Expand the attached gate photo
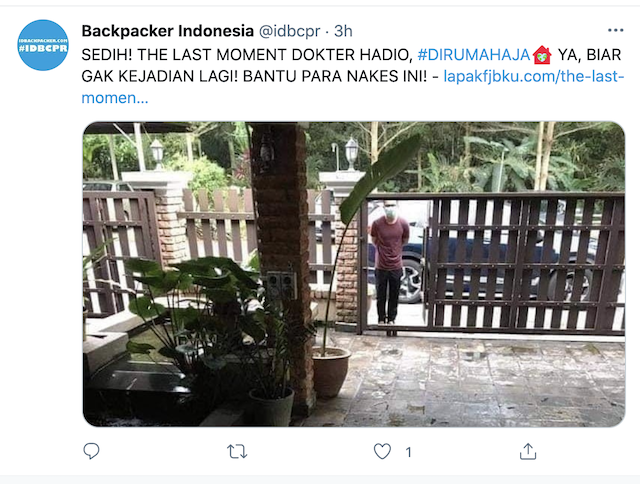This screenshot has width=640, height=484. point(354,274)
